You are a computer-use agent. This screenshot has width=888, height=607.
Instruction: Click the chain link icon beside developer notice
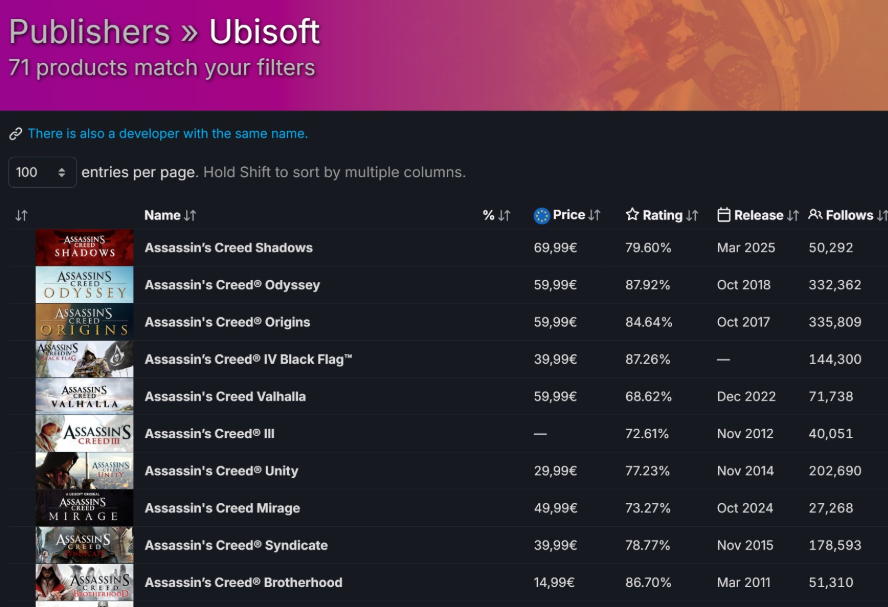[x=15, y=134]
